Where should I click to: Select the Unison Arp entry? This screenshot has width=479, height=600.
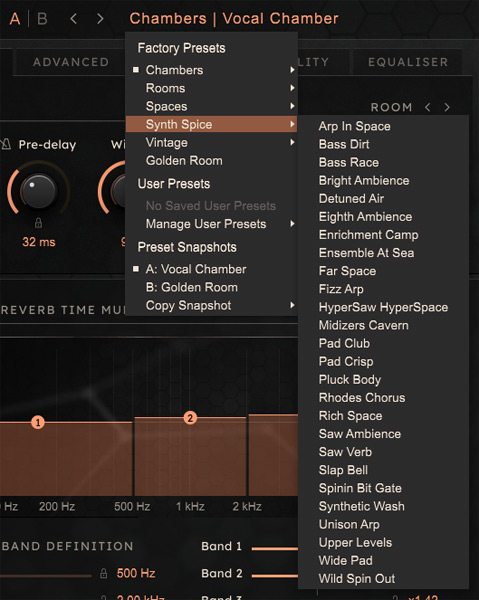(383, 524)
